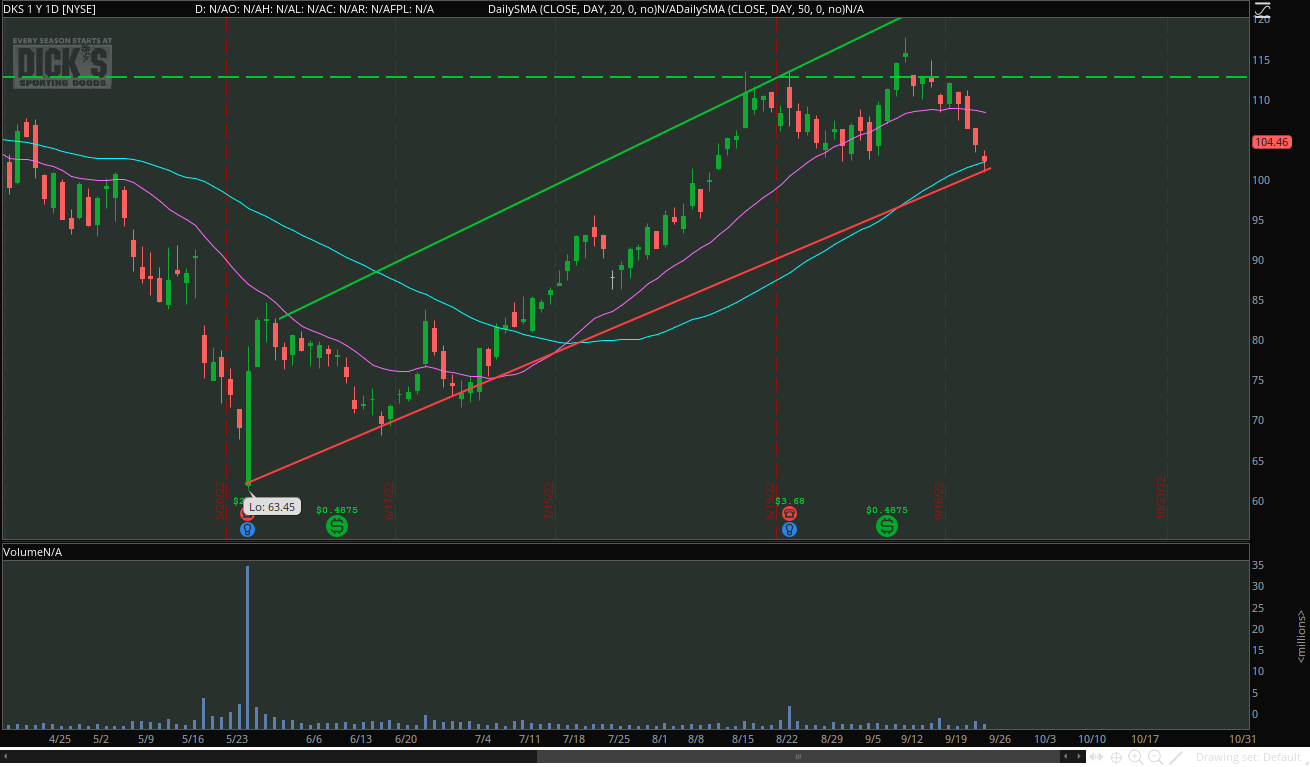Click the Zoom Out magnifier icon

[1156, 758]
